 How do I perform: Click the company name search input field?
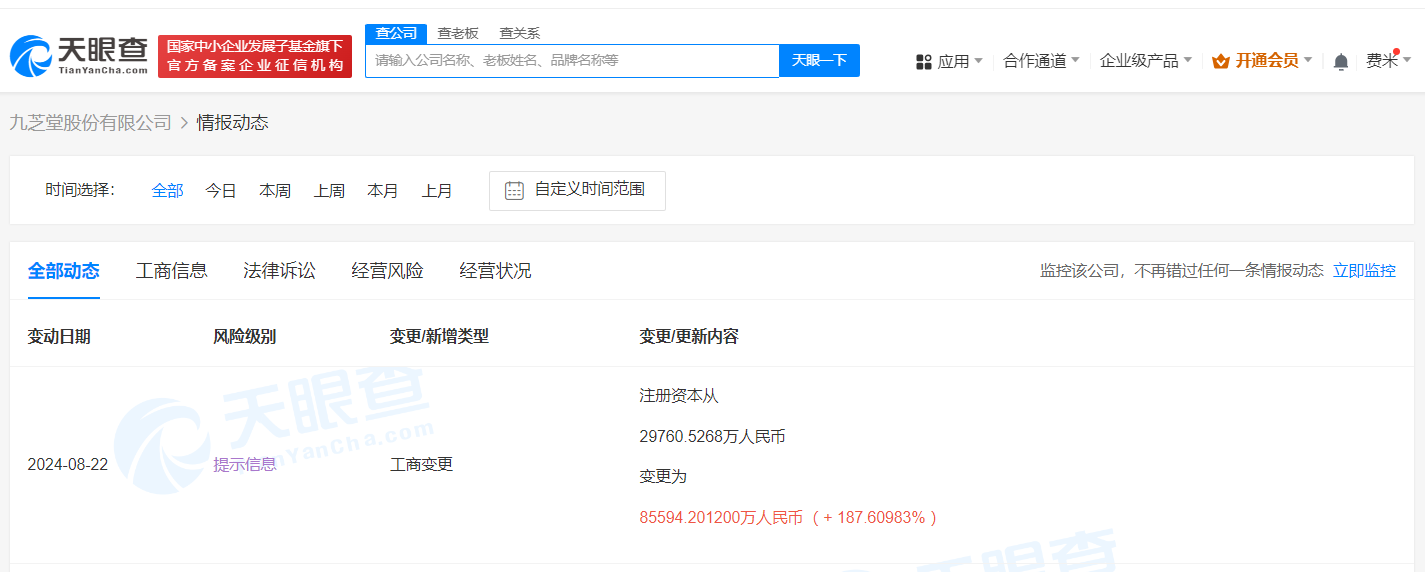[x=571, y=61]
